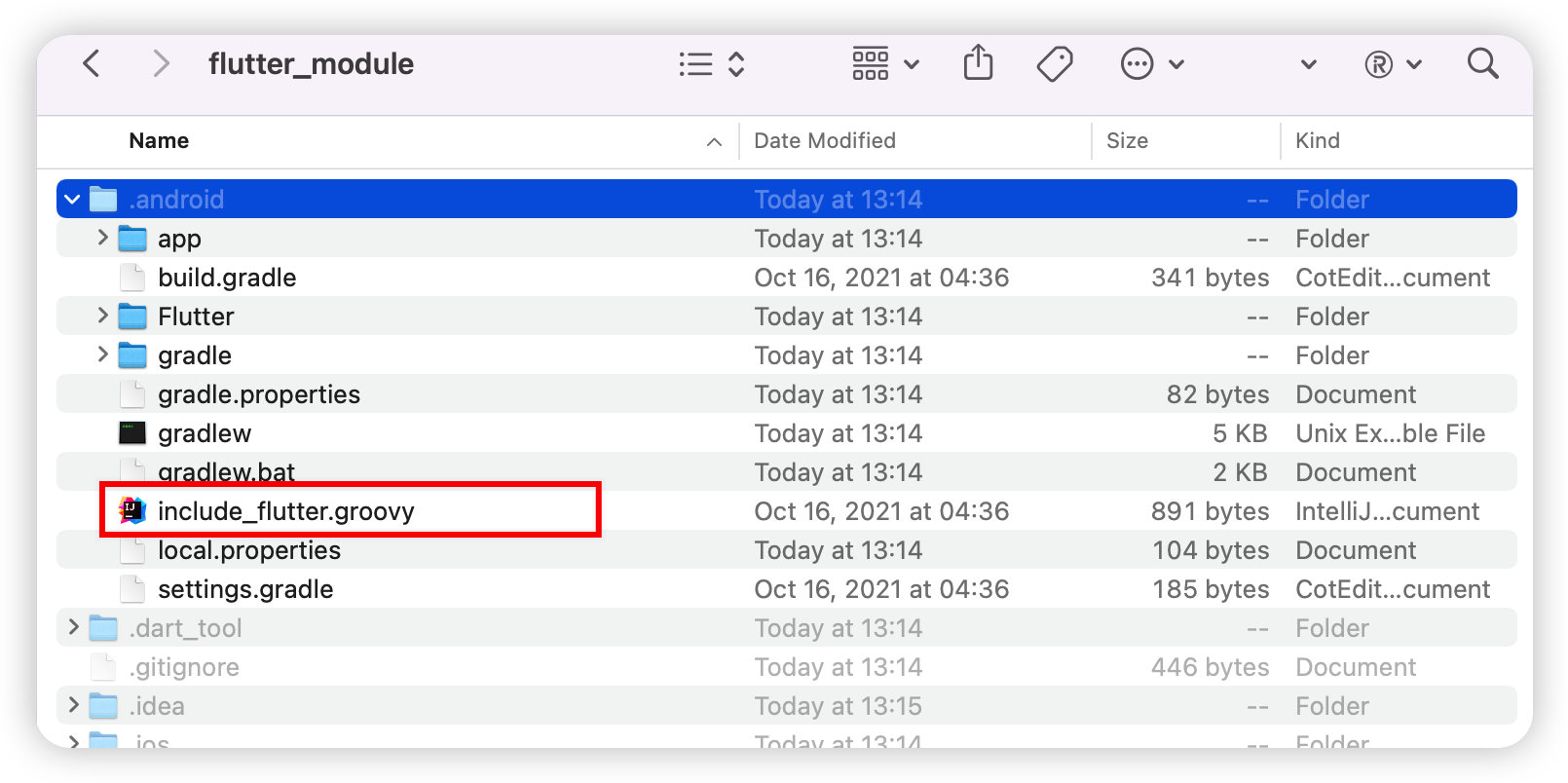Select the gradlew.bat file name
This screenshot has width=1568, height=783.
pyautogui.click(x=226, y=472)
